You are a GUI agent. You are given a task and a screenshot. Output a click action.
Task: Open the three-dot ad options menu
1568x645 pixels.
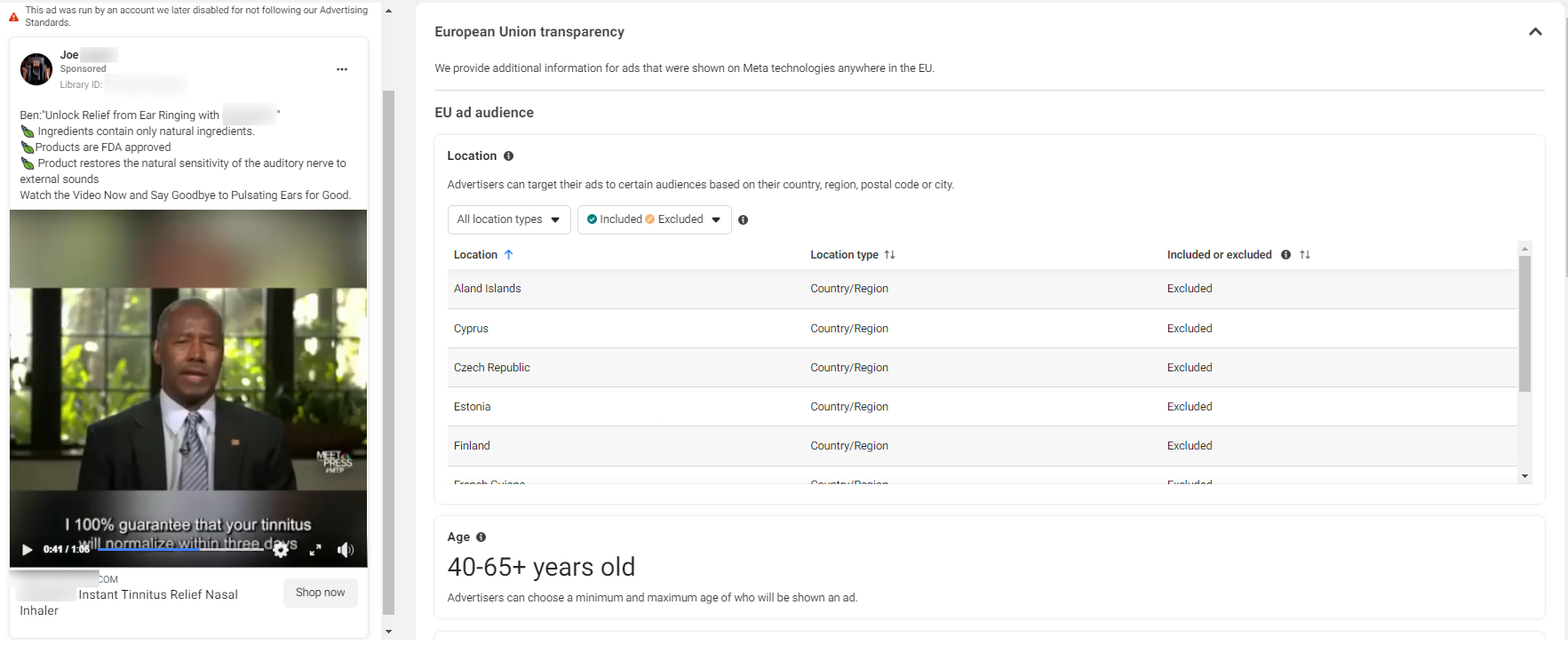click(x=342, y=69)
